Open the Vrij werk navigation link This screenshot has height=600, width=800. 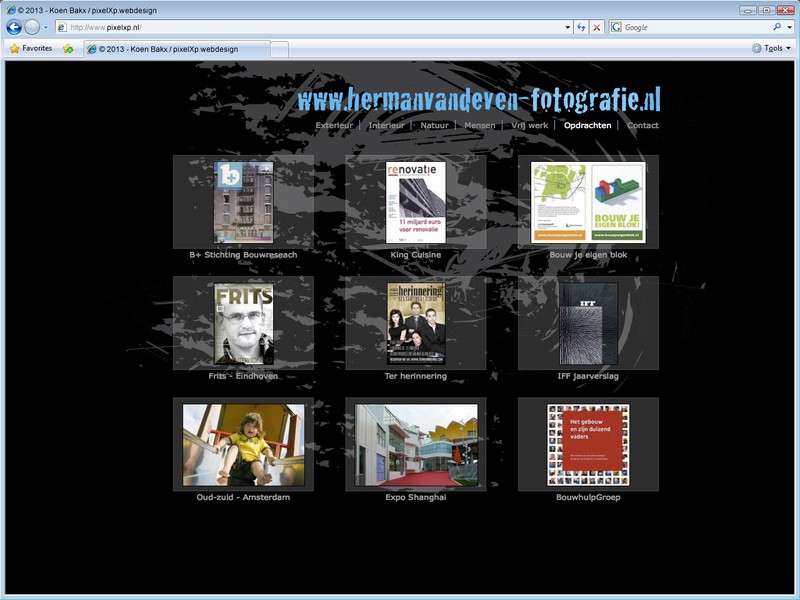pos(530,126)
